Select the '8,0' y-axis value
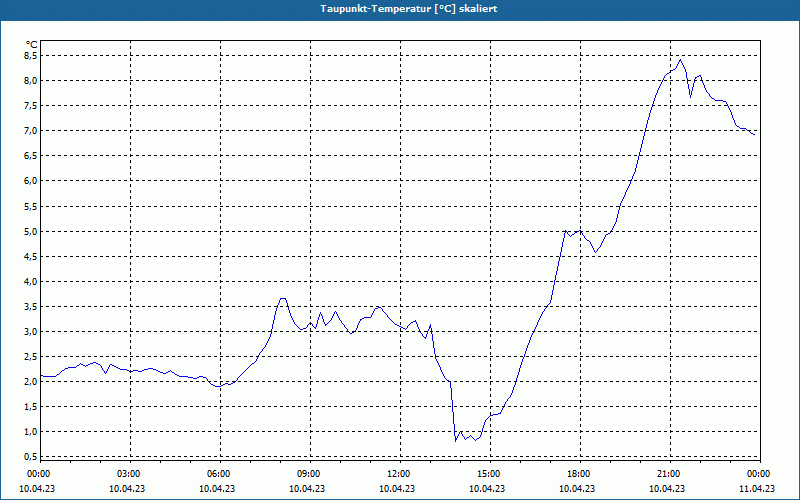Screen dimensions: 800x500 [x=31, y=80]
